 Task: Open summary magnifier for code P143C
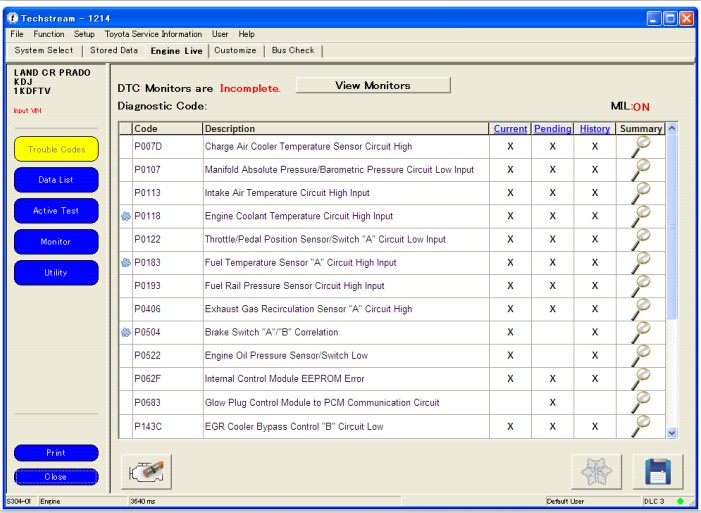tap(641, 426)
